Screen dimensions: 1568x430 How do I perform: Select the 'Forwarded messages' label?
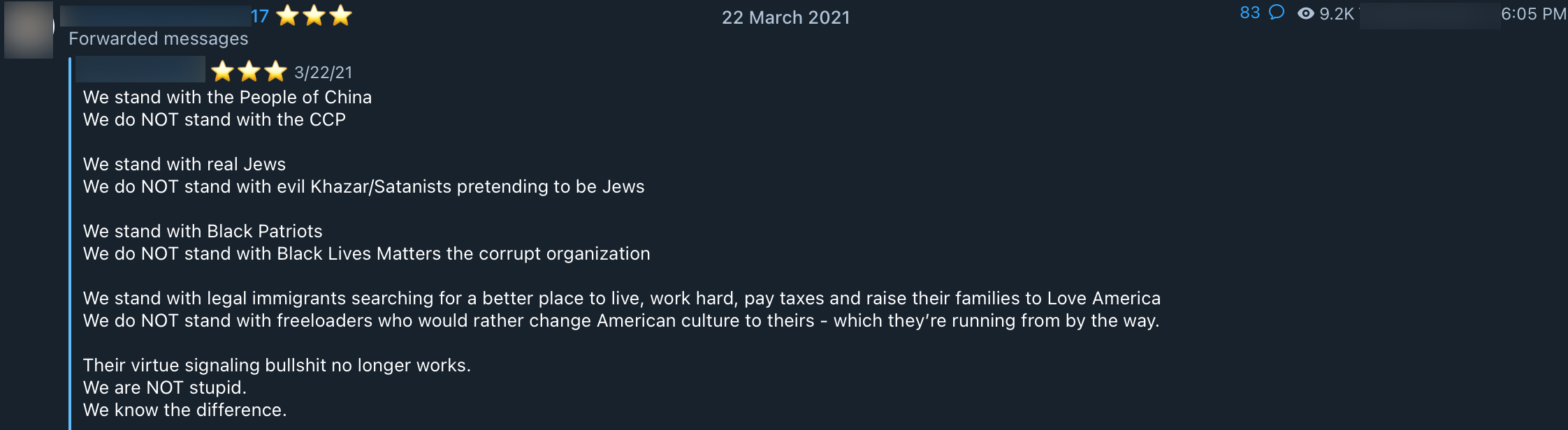158,39
